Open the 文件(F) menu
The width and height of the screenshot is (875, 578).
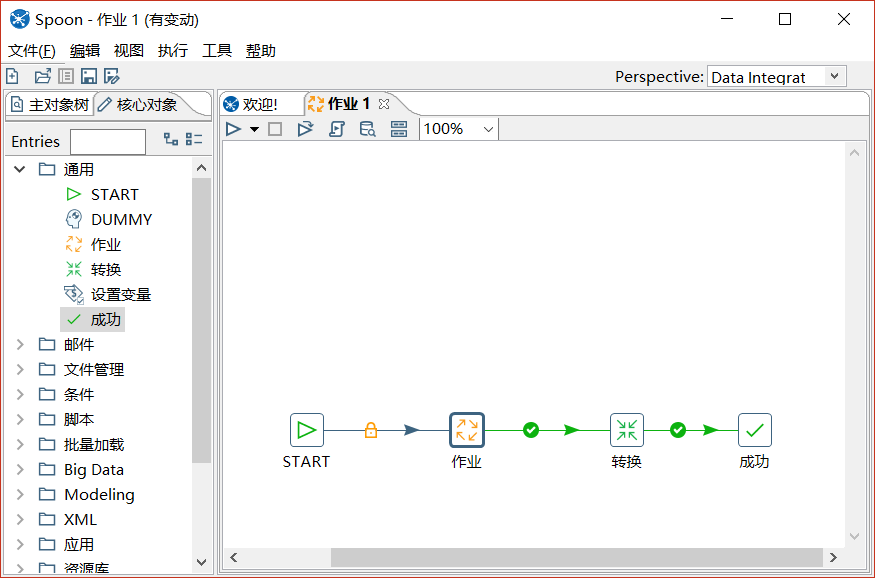click(32, 51)
